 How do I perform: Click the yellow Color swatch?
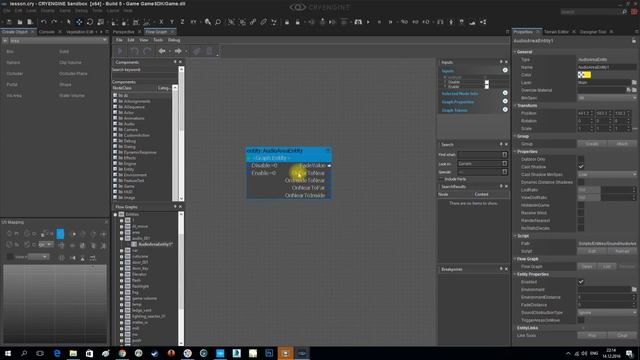pos(584,75)
